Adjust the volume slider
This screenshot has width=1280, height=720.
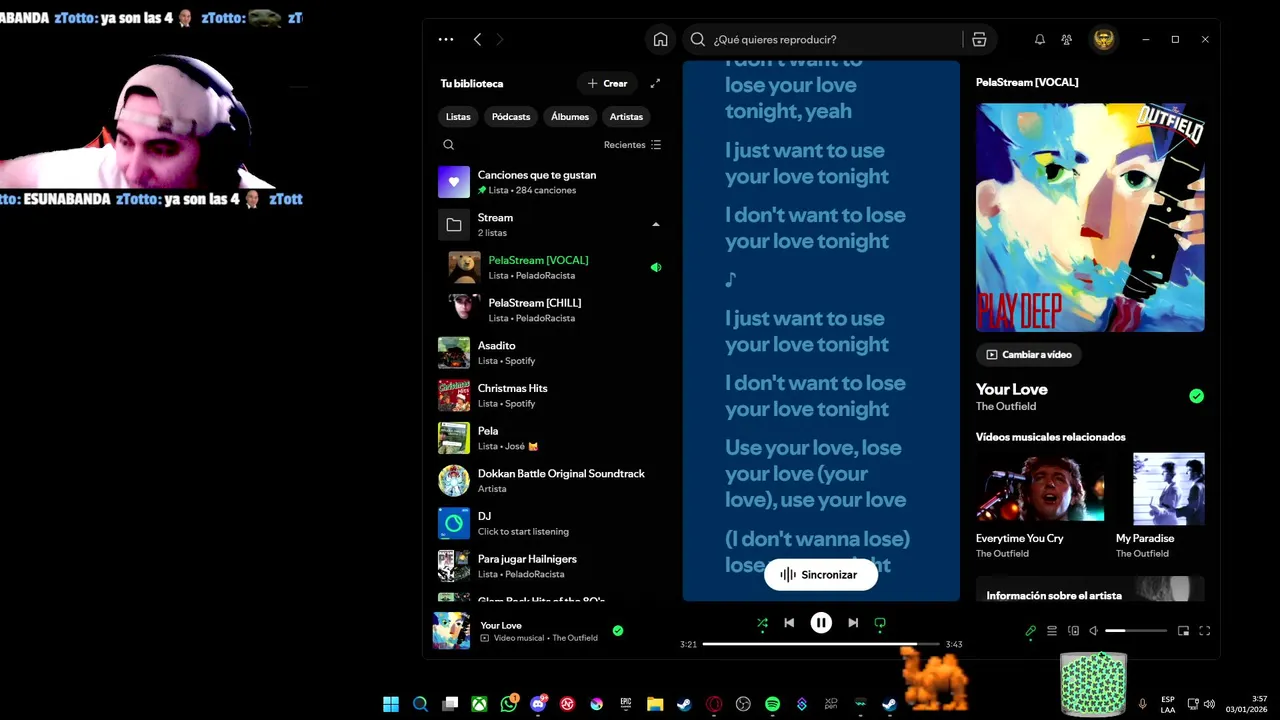[1136, 631]
